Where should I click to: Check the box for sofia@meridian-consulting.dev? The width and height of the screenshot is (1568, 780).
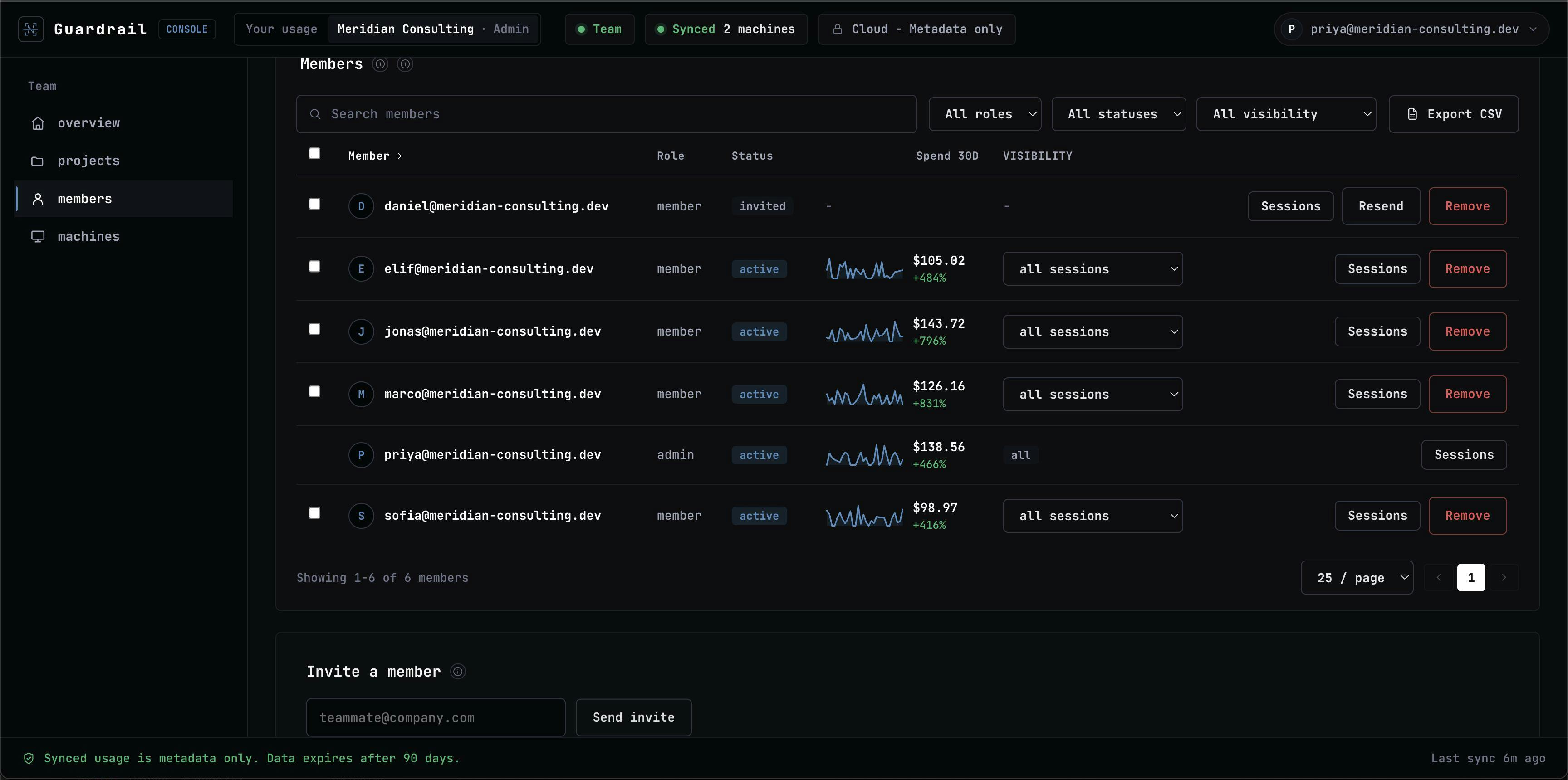(314, 513)
